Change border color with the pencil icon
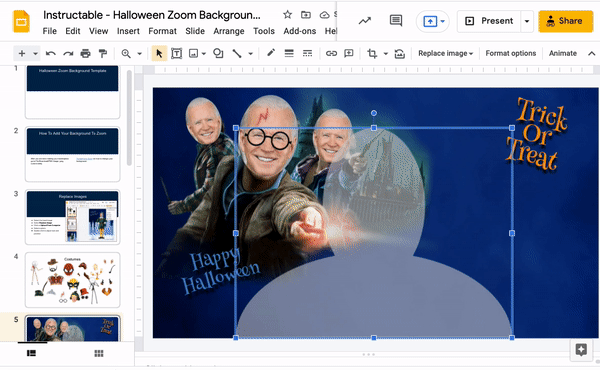This screenshot has width=600, height=370. pyautogui.click(x=271, y=53)
